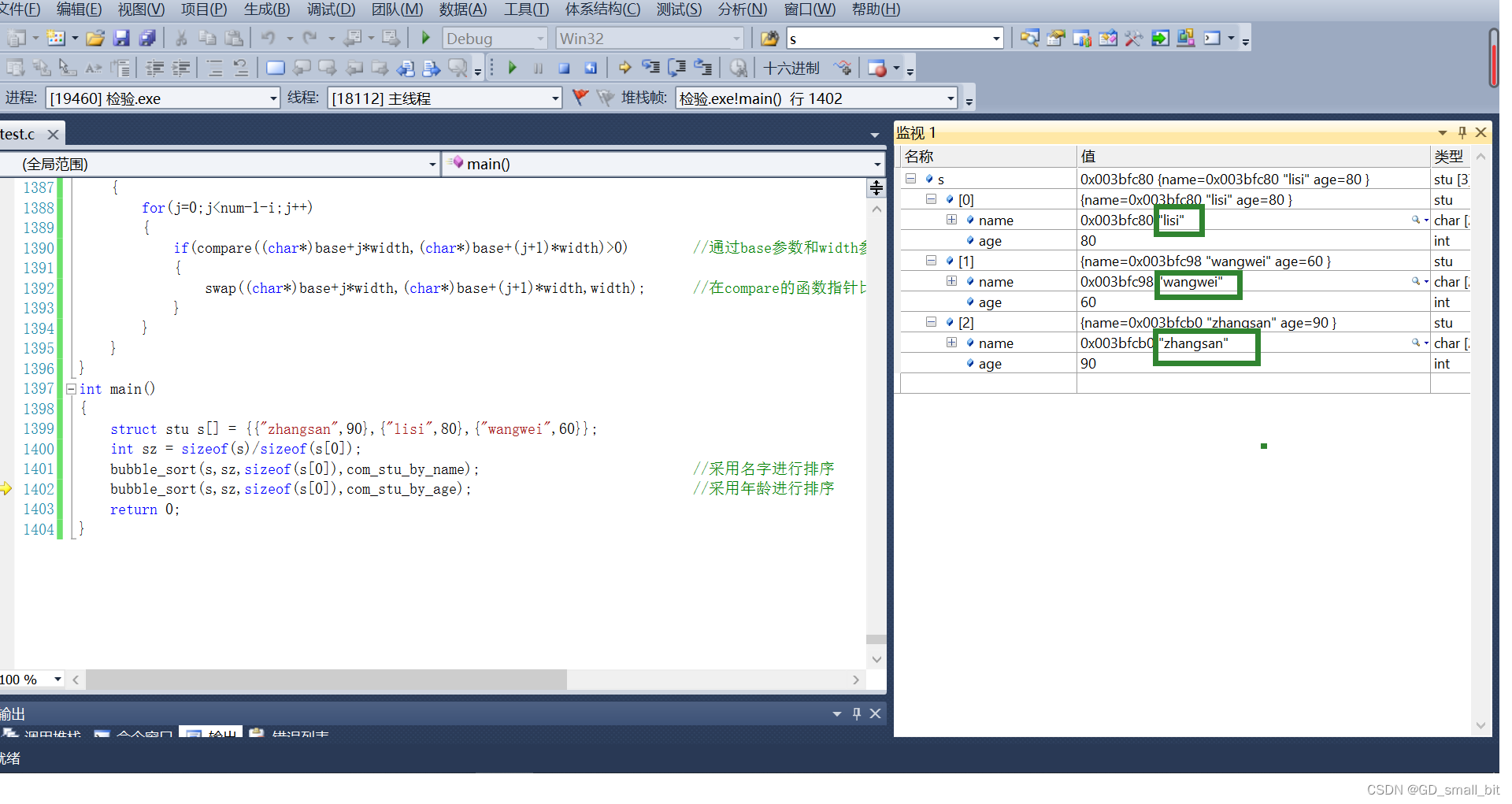
Task: Undo the last edit
Action: pos(269,38)
